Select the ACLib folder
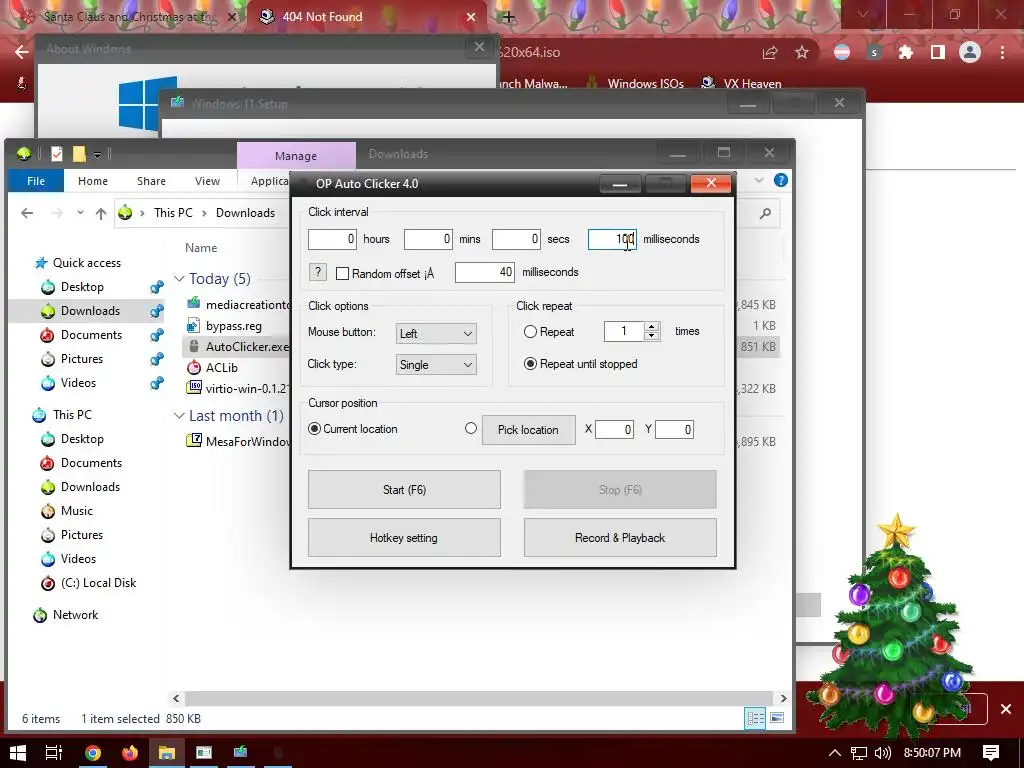Viewport: 1024px width, 768px height. point(221,368)
